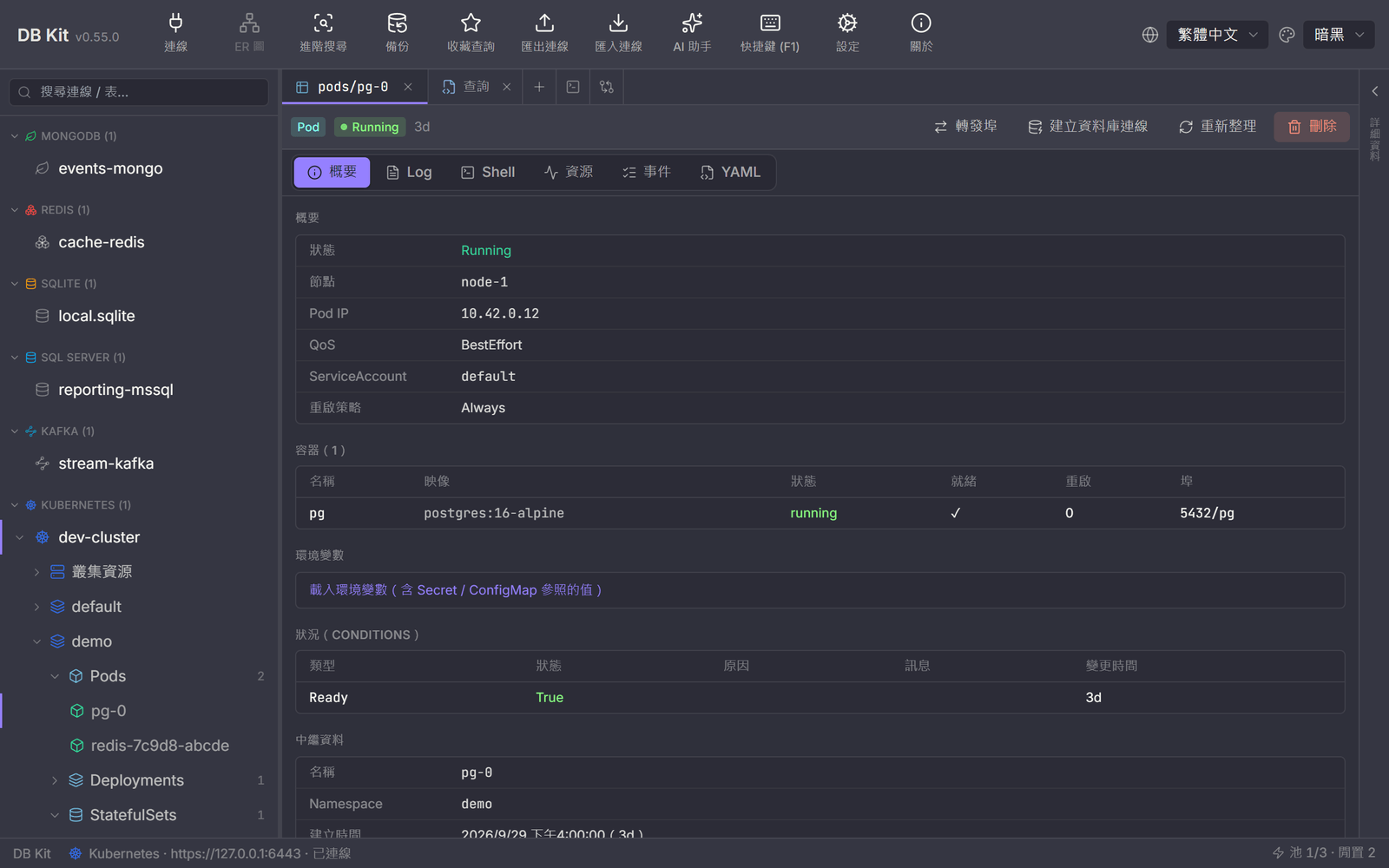1389x868 pixels.
Task: Open the AI 助手 assistant
Action: (692, 33)
